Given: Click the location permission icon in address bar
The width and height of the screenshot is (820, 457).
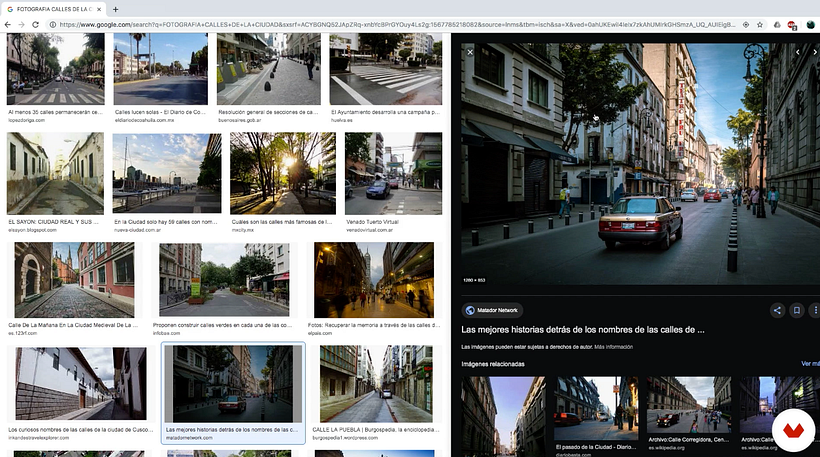Looking at the screenshot, I should pyautogui.click(x=746, y=25).
